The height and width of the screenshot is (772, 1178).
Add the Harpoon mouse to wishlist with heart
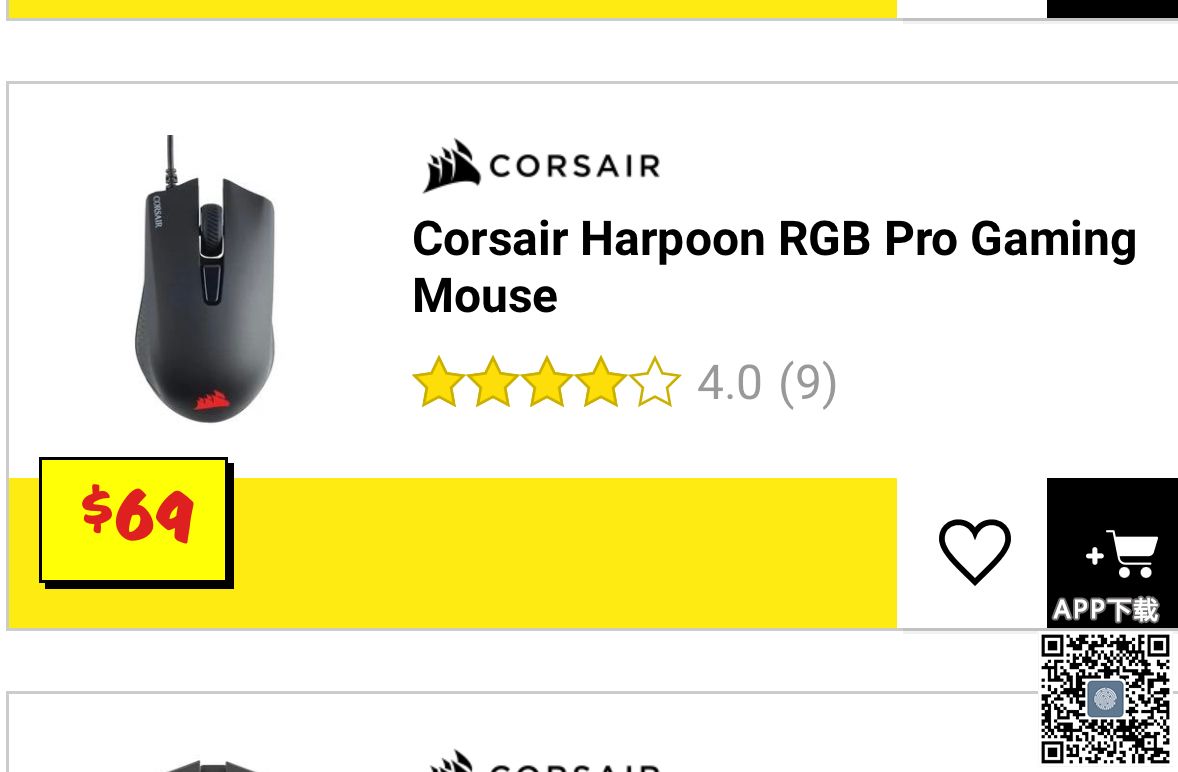[974, 551]
